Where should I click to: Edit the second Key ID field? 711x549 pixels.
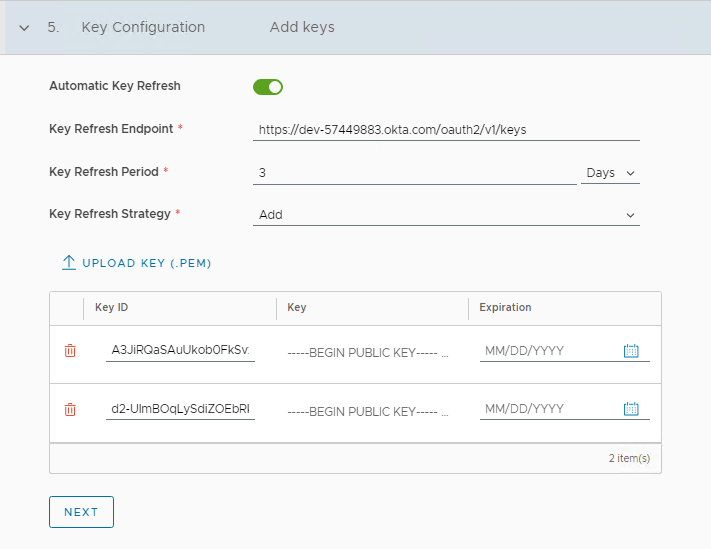point(180,409)
